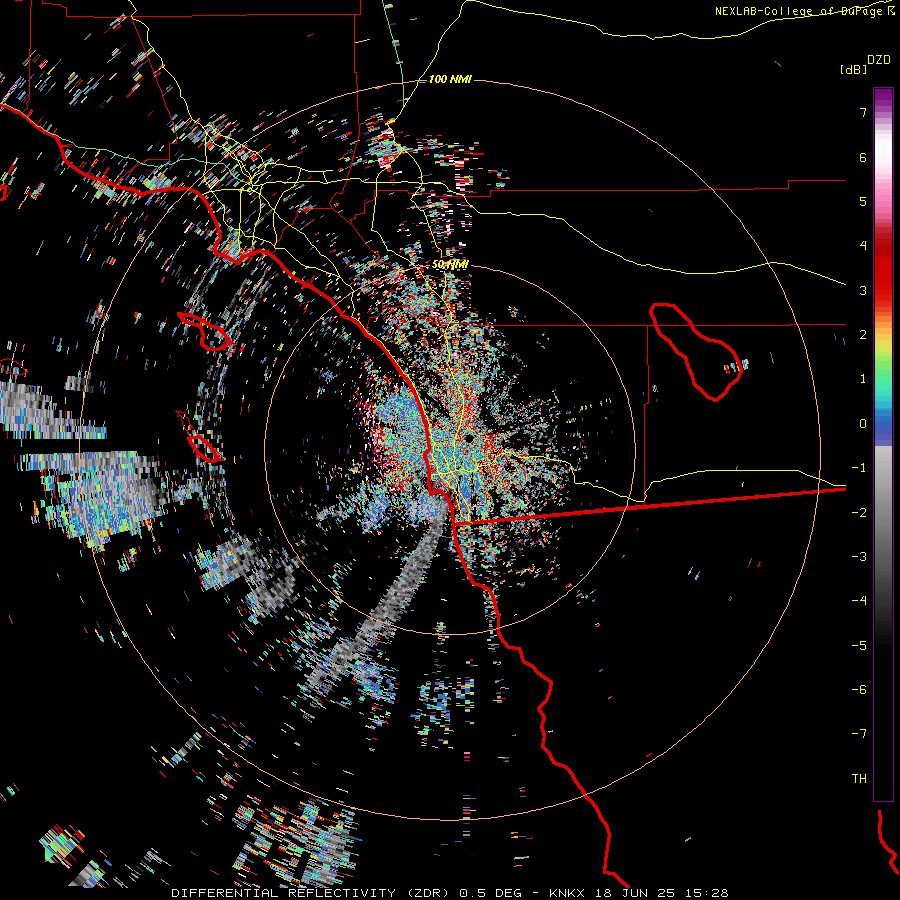Click the 15:28 timestamp
900x900 pixels.
click(708, 893)
